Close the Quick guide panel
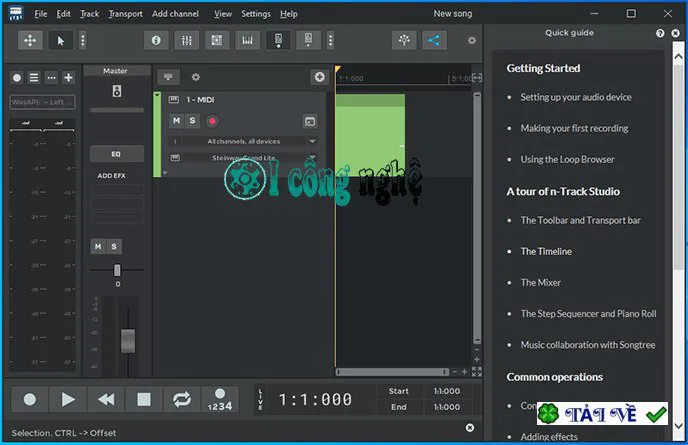 (x=675, y=33)
